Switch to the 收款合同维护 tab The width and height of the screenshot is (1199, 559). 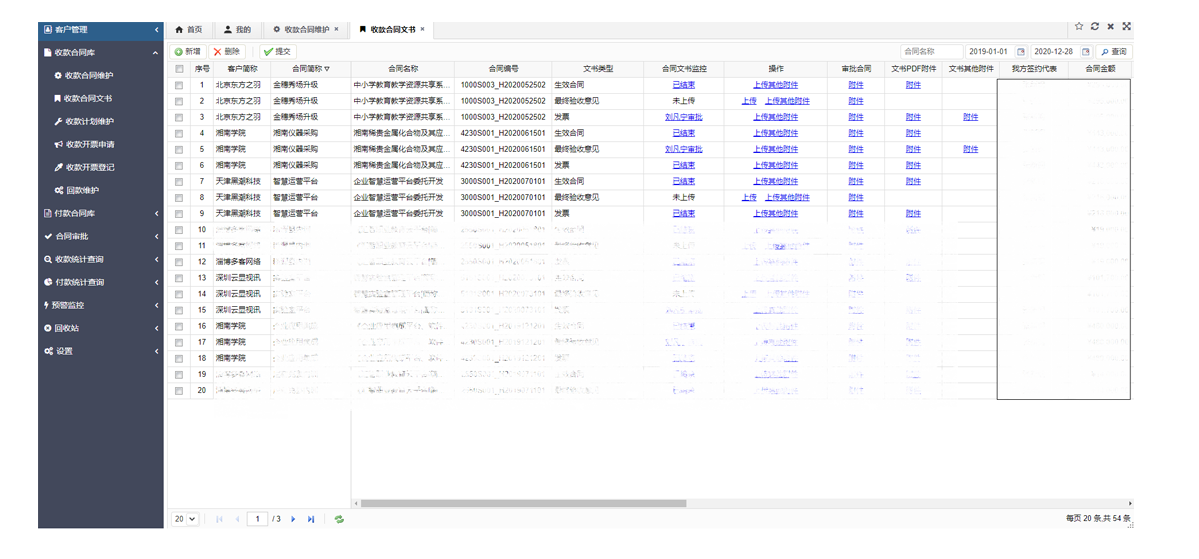[x=306, y=30]
